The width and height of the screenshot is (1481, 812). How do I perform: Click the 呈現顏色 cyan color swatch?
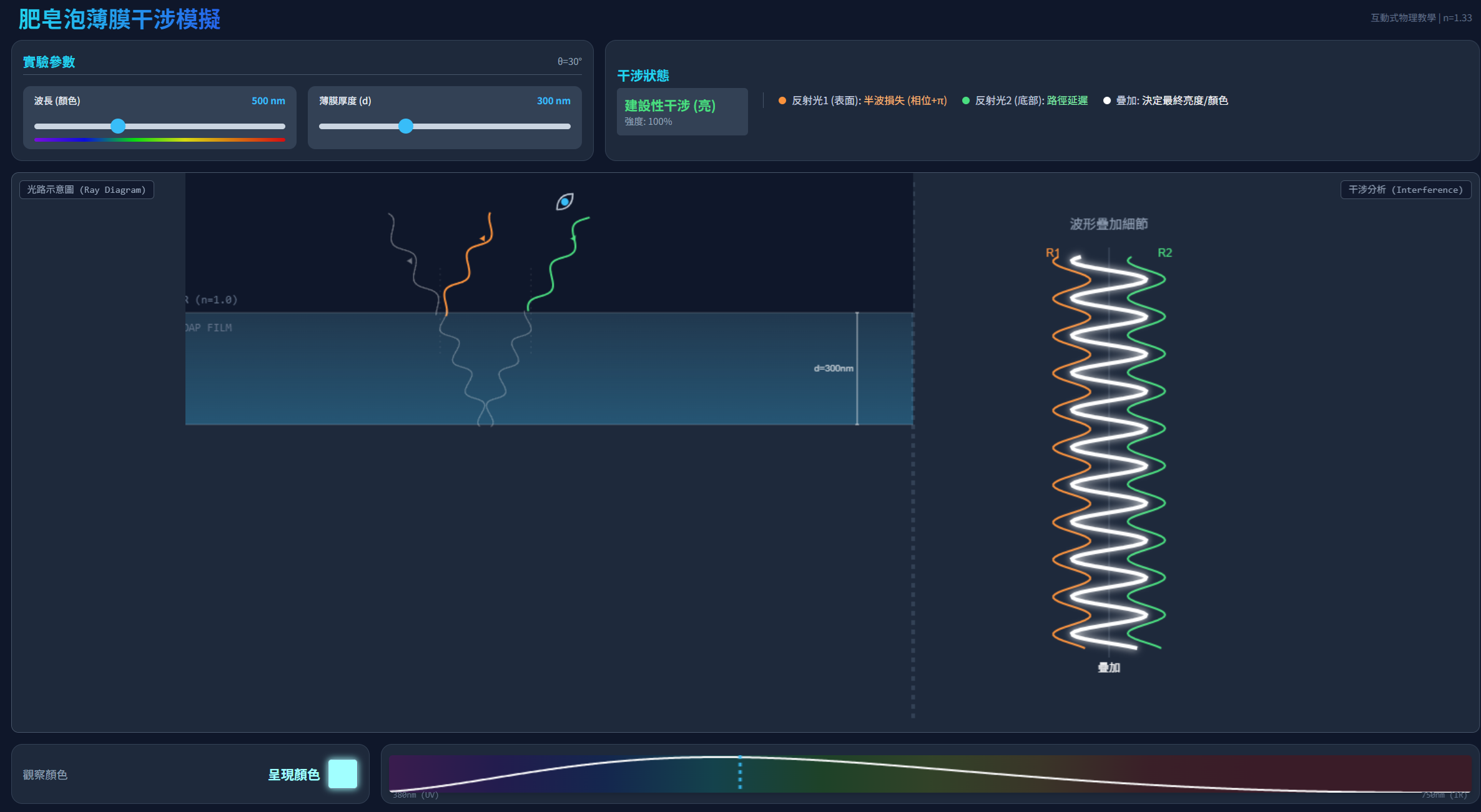(x=343, y=774)
